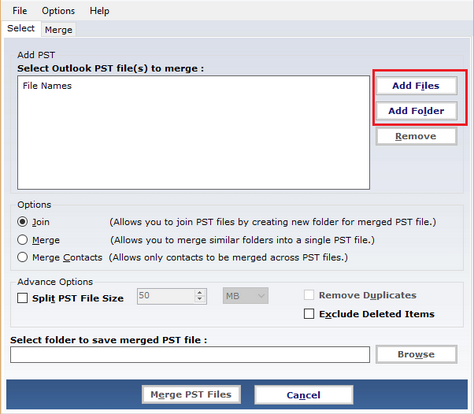The height and width of the screenshot is (414, 474).
Task: Select Merge Contacts radio option
Action: [x=22, y=257]
